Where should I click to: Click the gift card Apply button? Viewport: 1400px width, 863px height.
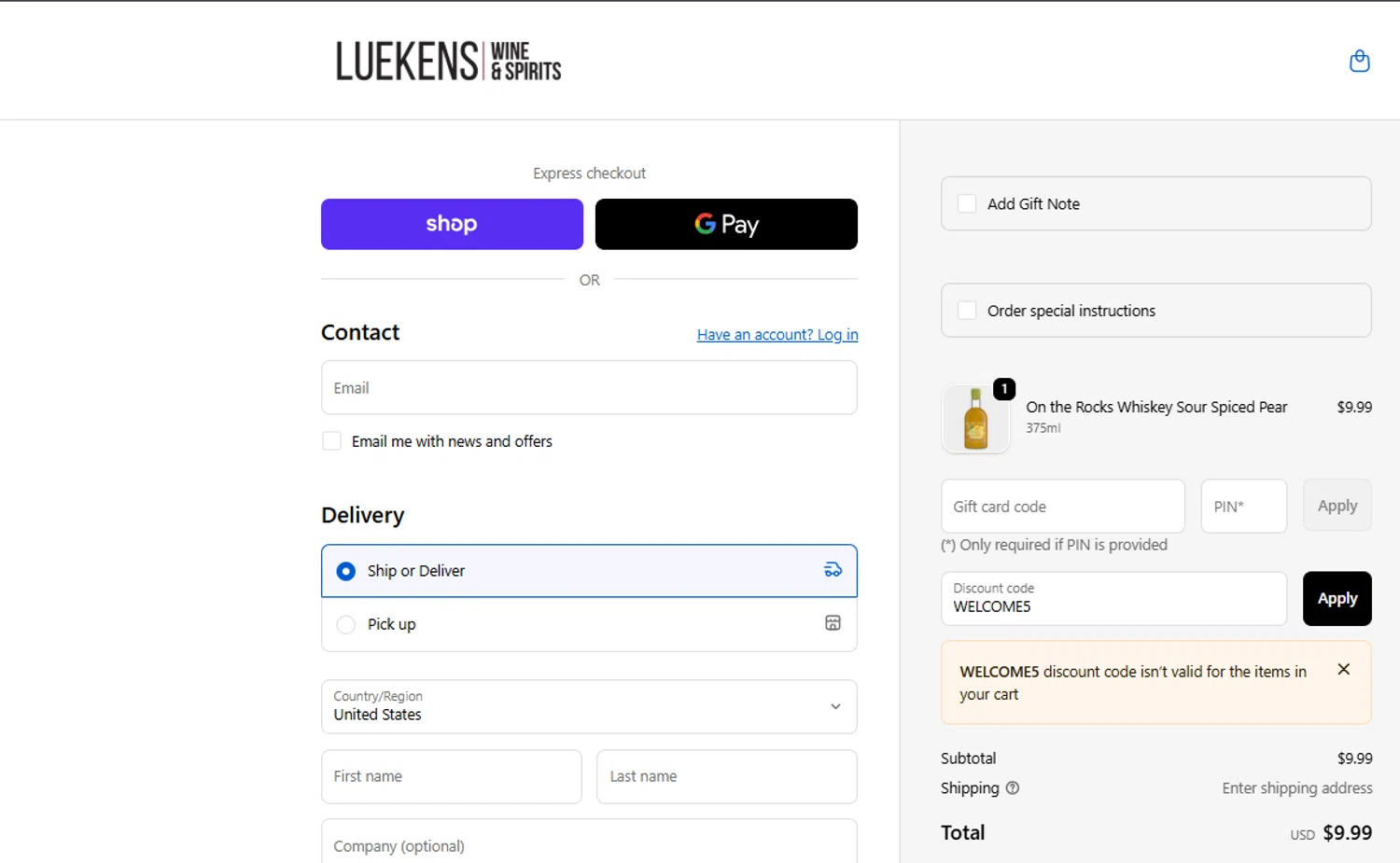[x=1337, y=506]
